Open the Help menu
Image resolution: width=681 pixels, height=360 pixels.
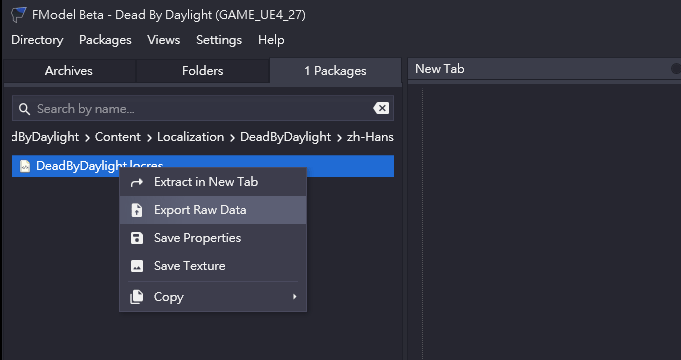coord(271,40)
